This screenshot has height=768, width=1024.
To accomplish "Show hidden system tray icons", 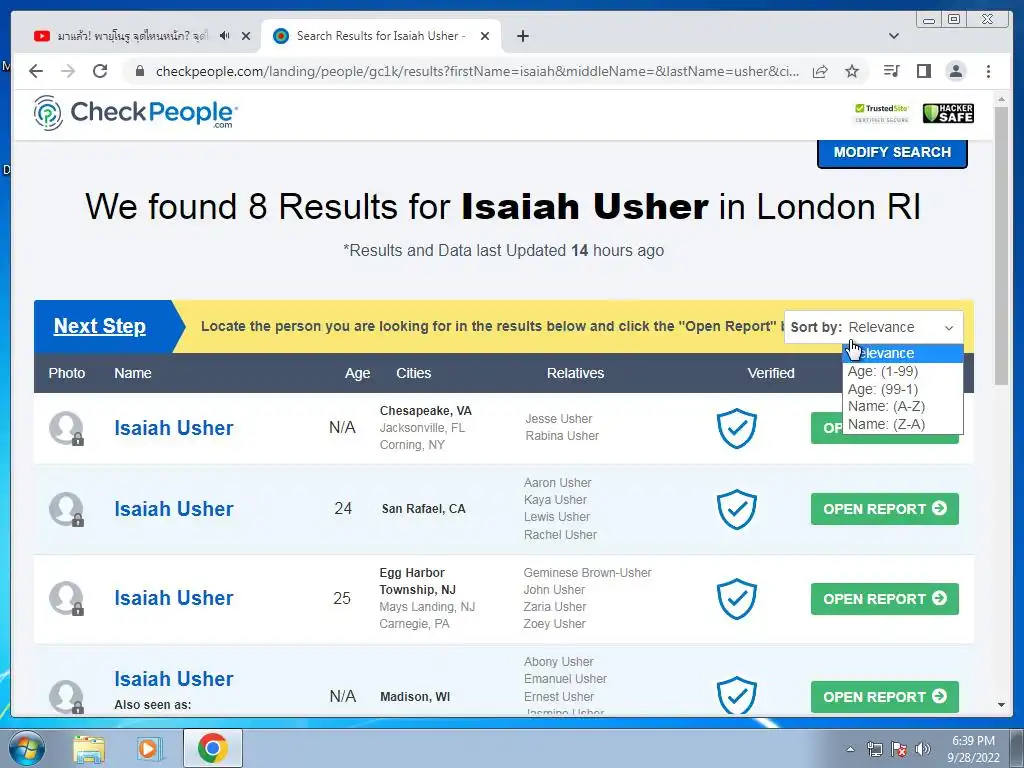I will tap(850, 749).
